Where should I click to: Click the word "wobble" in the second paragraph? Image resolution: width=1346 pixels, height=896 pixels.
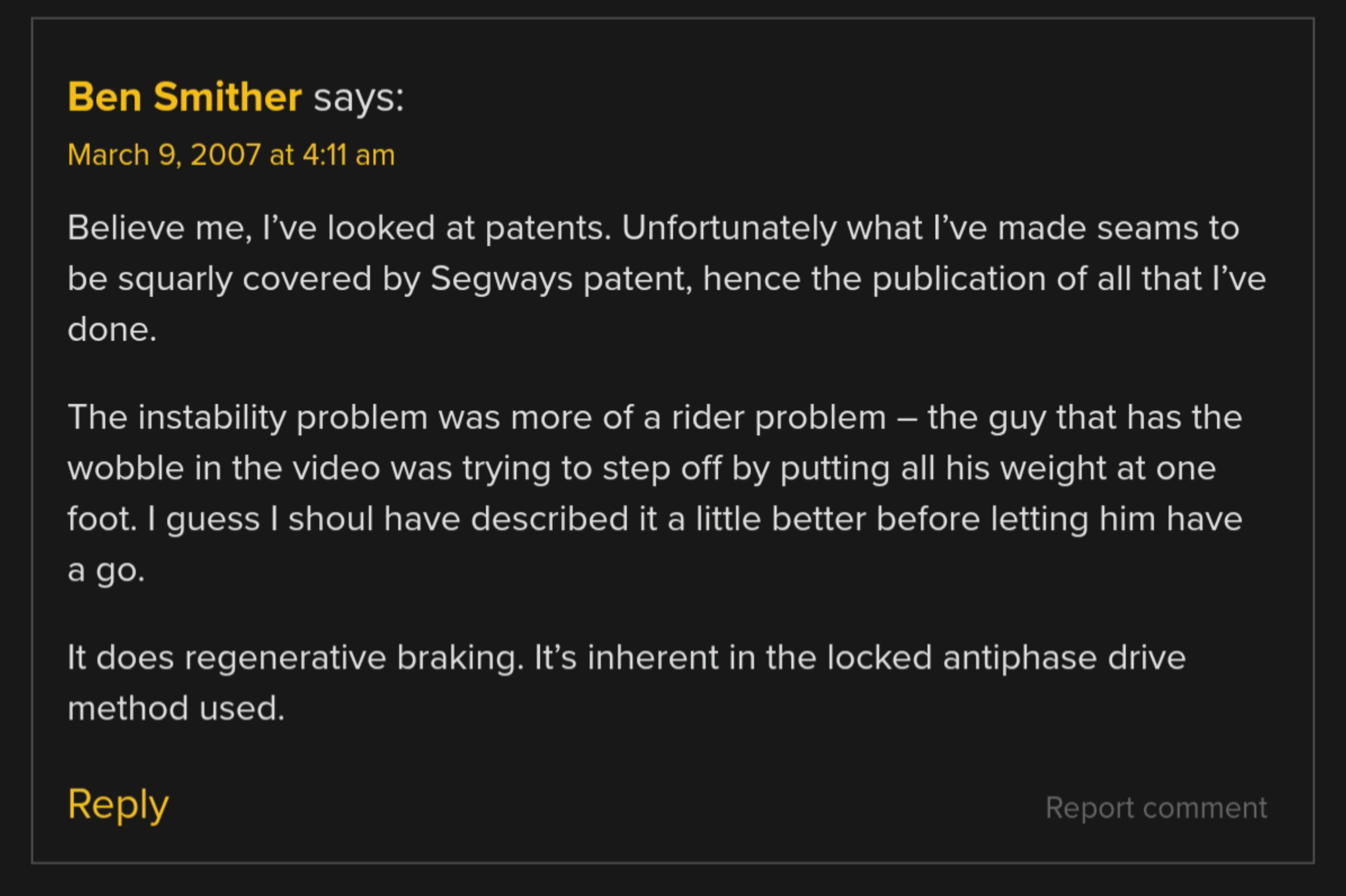[126, 468]
